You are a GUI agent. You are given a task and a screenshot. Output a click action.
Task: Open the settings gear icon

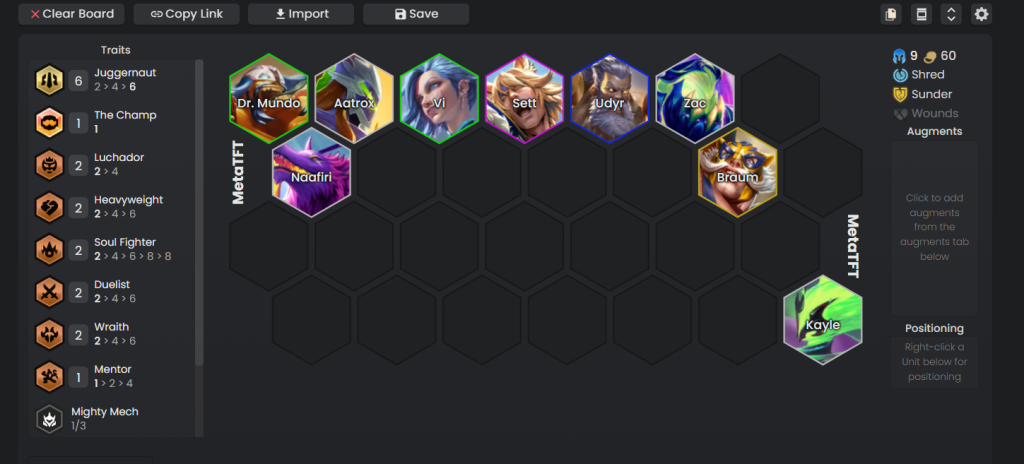[x=981, y=14]
